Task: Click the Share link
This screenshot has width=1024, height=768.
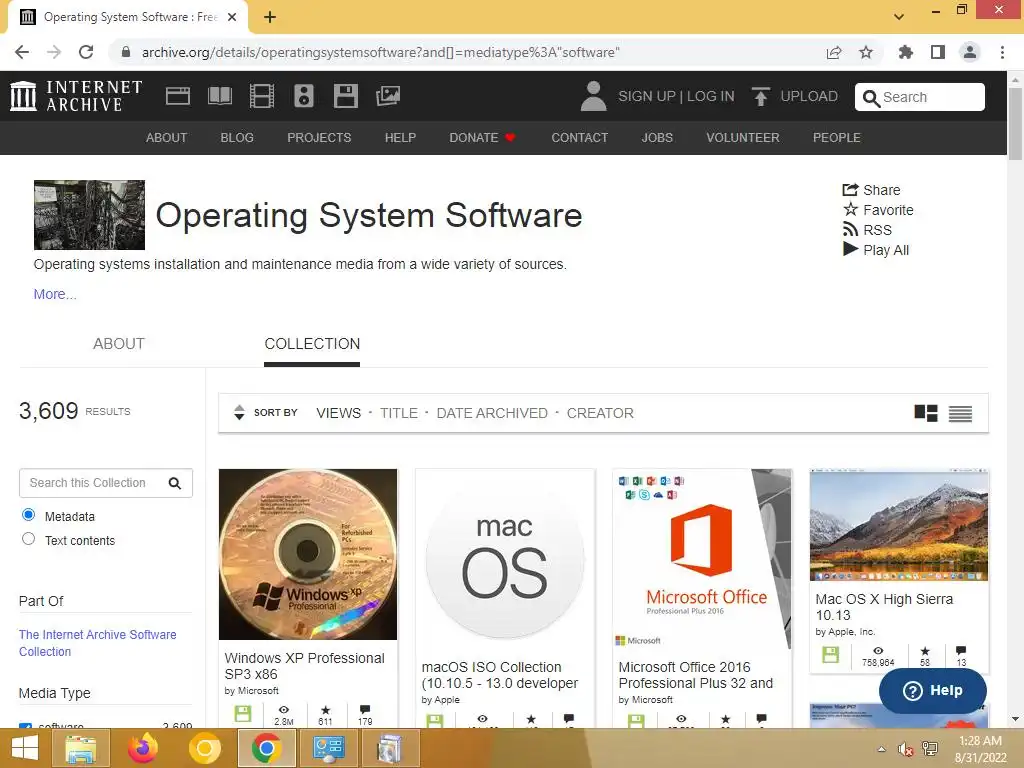Action: [871, 190]
